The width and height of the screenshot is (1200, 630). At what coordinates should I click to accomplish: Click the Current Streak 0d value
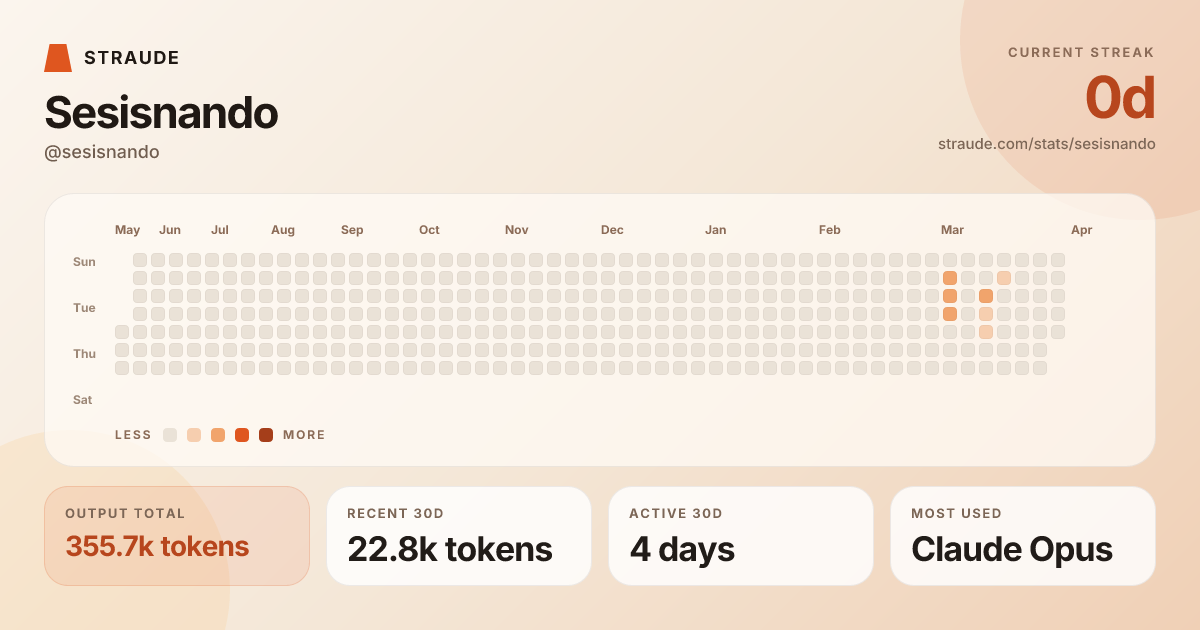tap(1120, 99)
